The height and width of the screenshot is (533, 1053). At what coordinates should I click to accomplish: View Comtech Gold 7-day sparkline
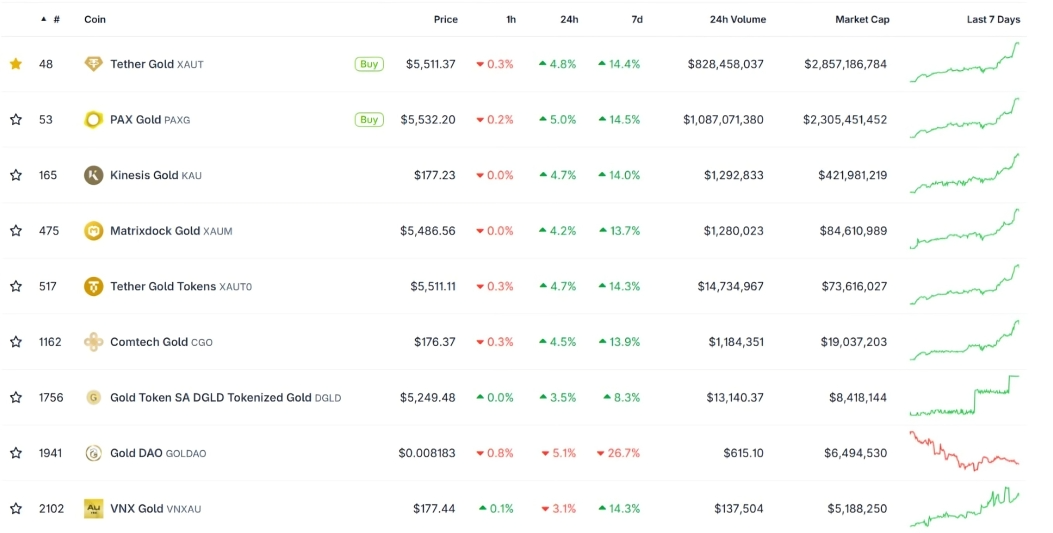pos(965,340)
